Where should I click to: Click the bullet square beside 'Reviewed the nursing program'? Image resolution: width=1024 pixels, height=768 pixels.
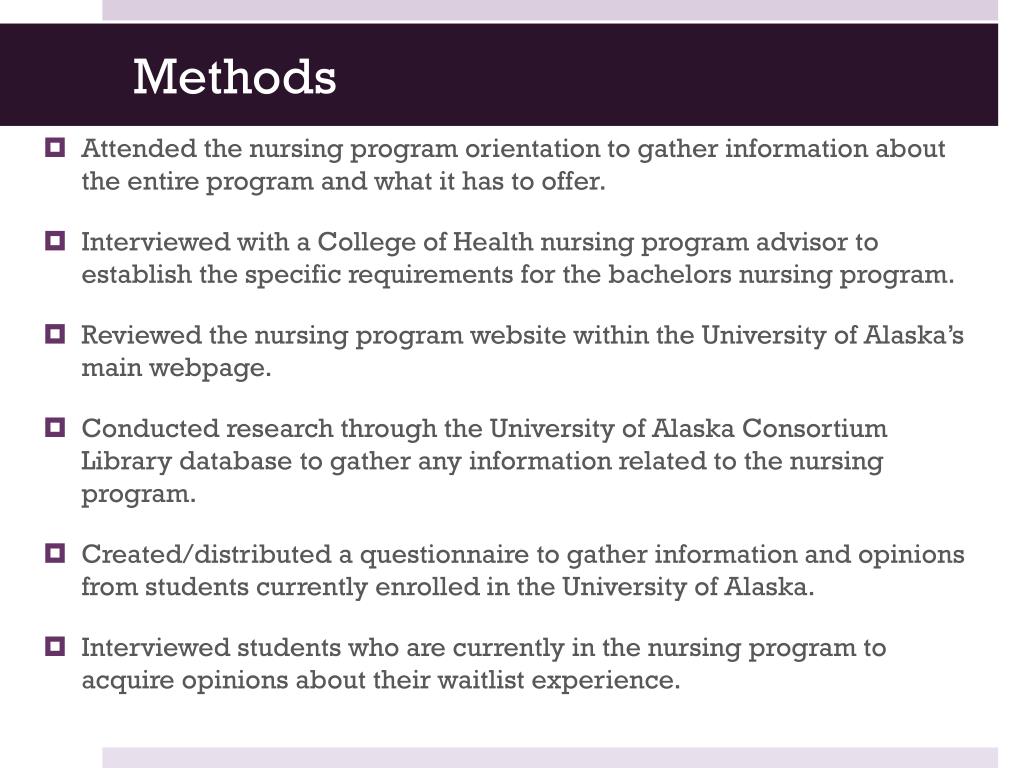click(x=56, y=334)
